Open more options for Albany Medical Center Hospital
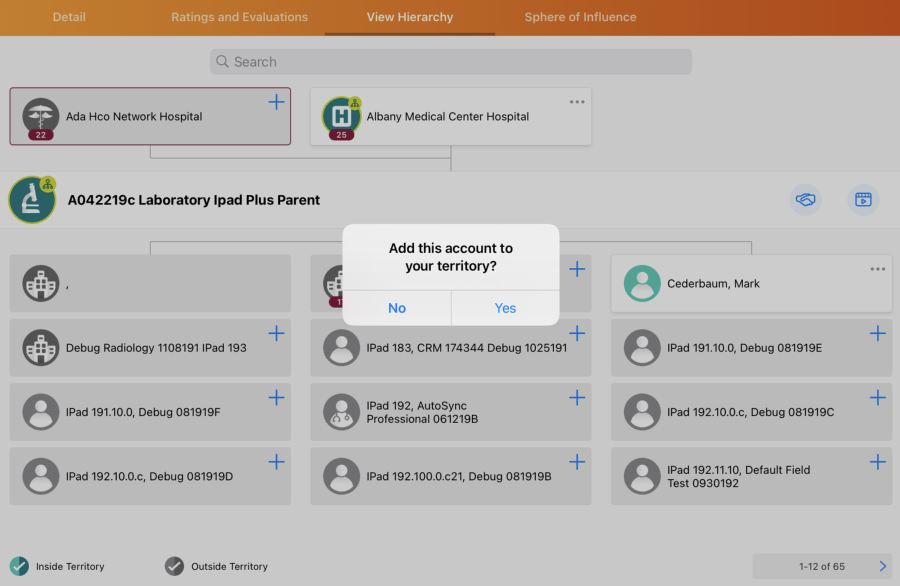 (577, 102)
